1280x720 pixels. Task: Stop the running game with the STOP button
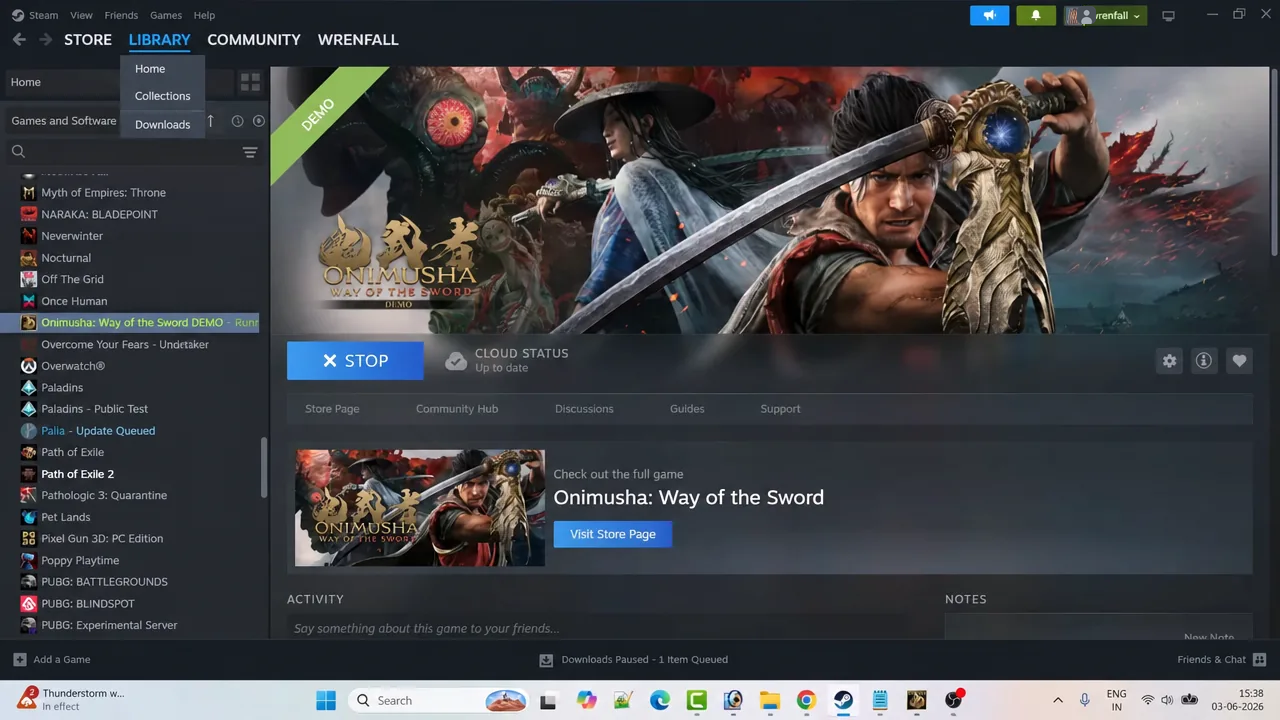[355, 361]
